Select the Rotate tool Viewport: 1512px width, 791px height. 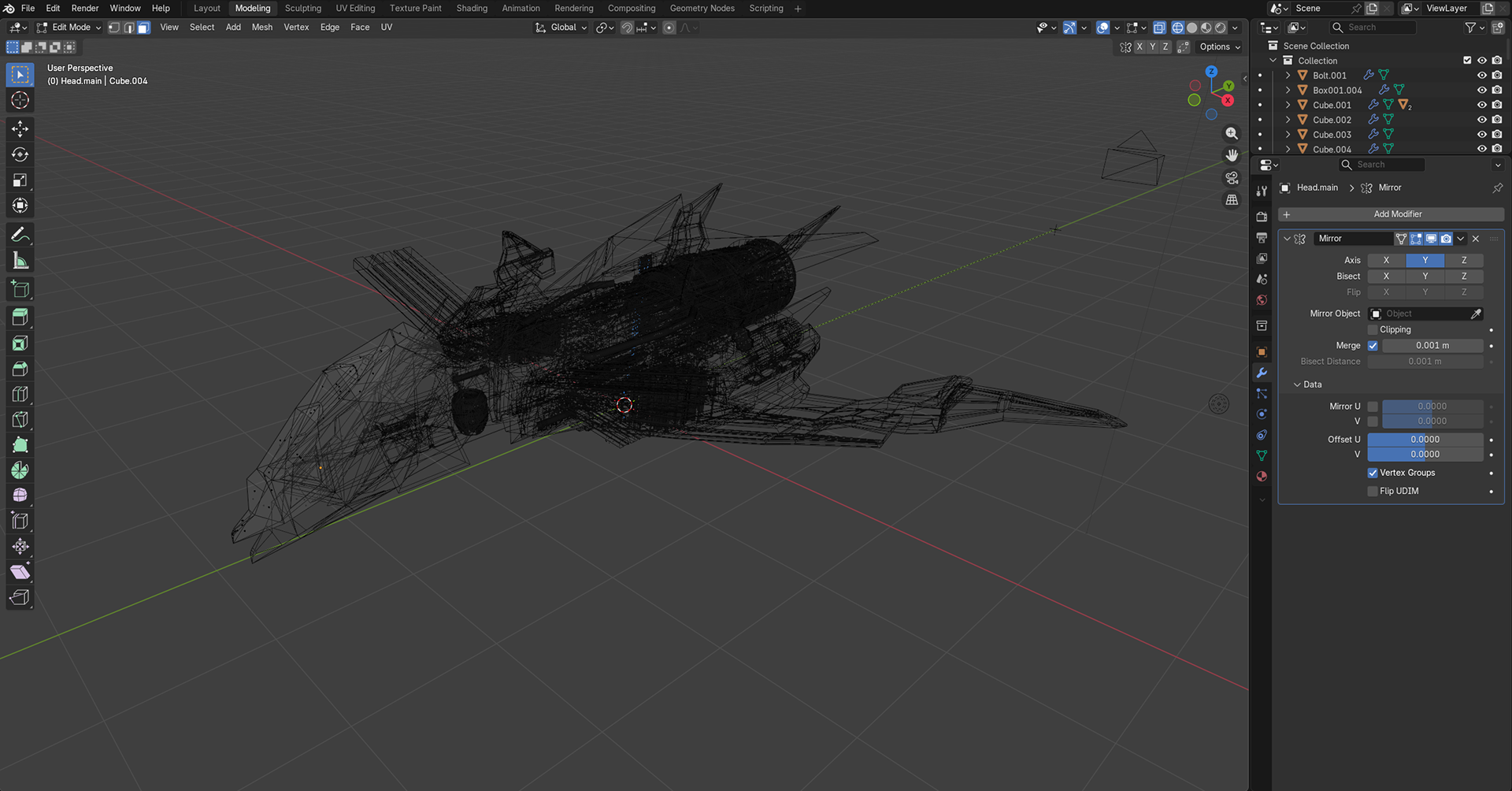[x=20, y=154]
